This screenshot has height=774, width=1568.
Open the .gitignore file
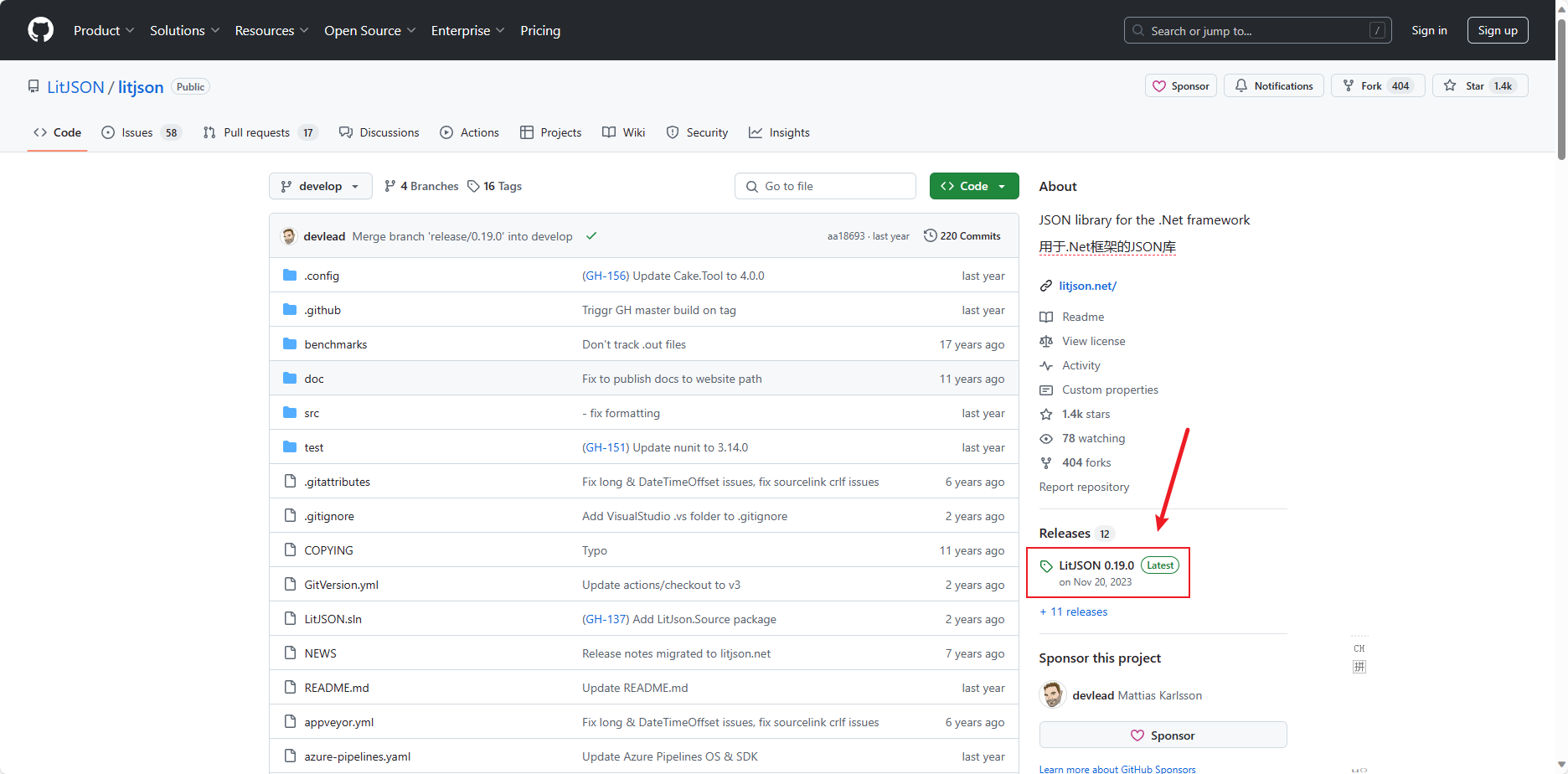click(329, 516)
